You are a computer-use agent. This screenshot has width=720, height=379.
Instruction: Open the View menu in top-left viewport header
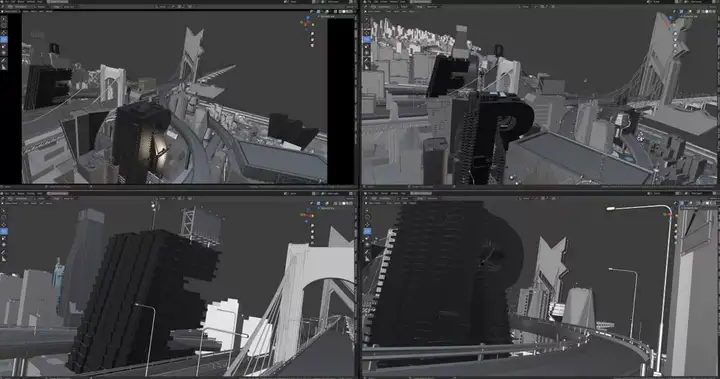(x=26, y=11)
